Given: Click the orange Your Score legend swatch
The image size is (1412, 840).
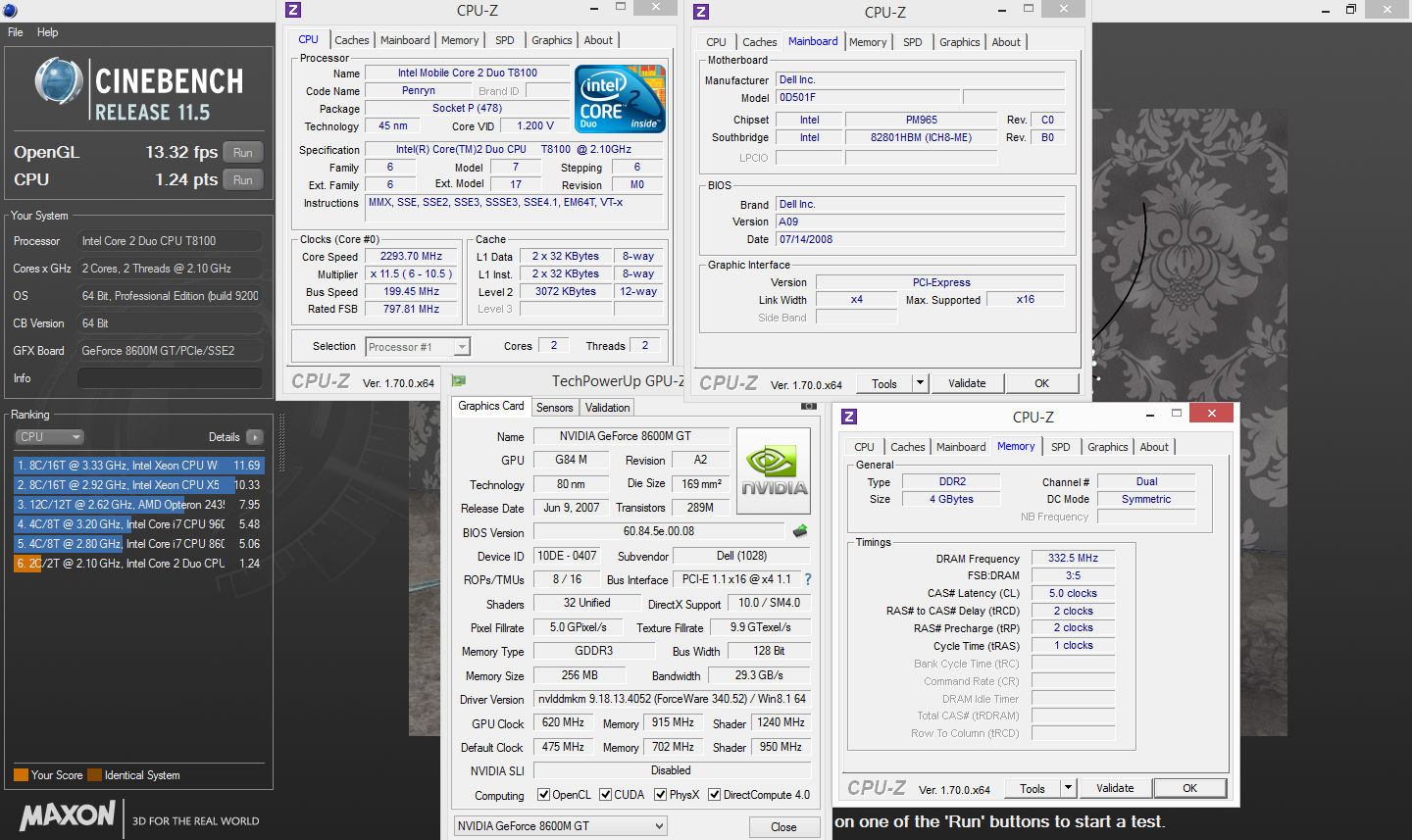Looking at the screenshot, I should point(21,775).
